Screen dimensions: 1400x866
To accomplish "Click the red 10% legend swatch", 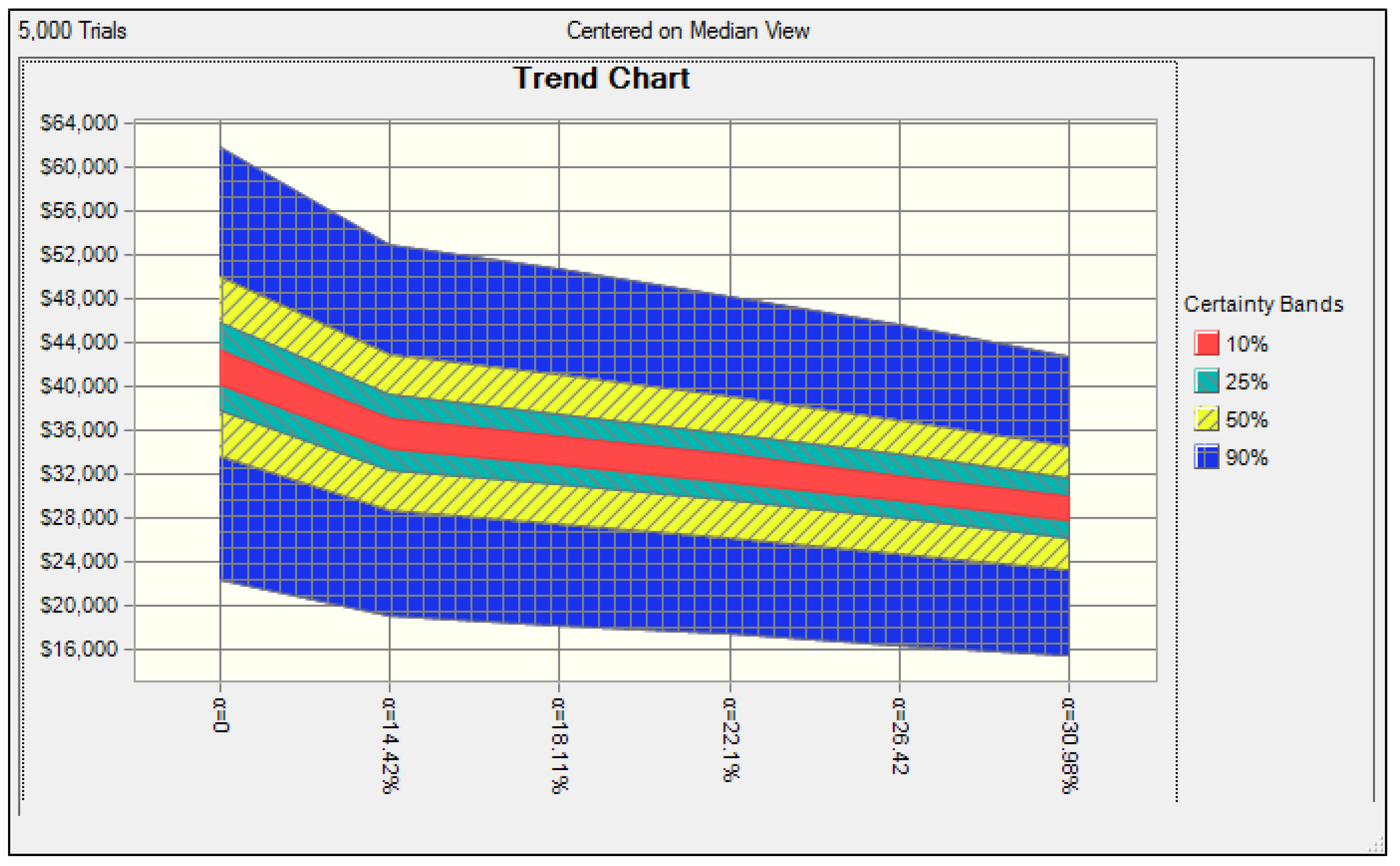I will [x=1206, y=343].
